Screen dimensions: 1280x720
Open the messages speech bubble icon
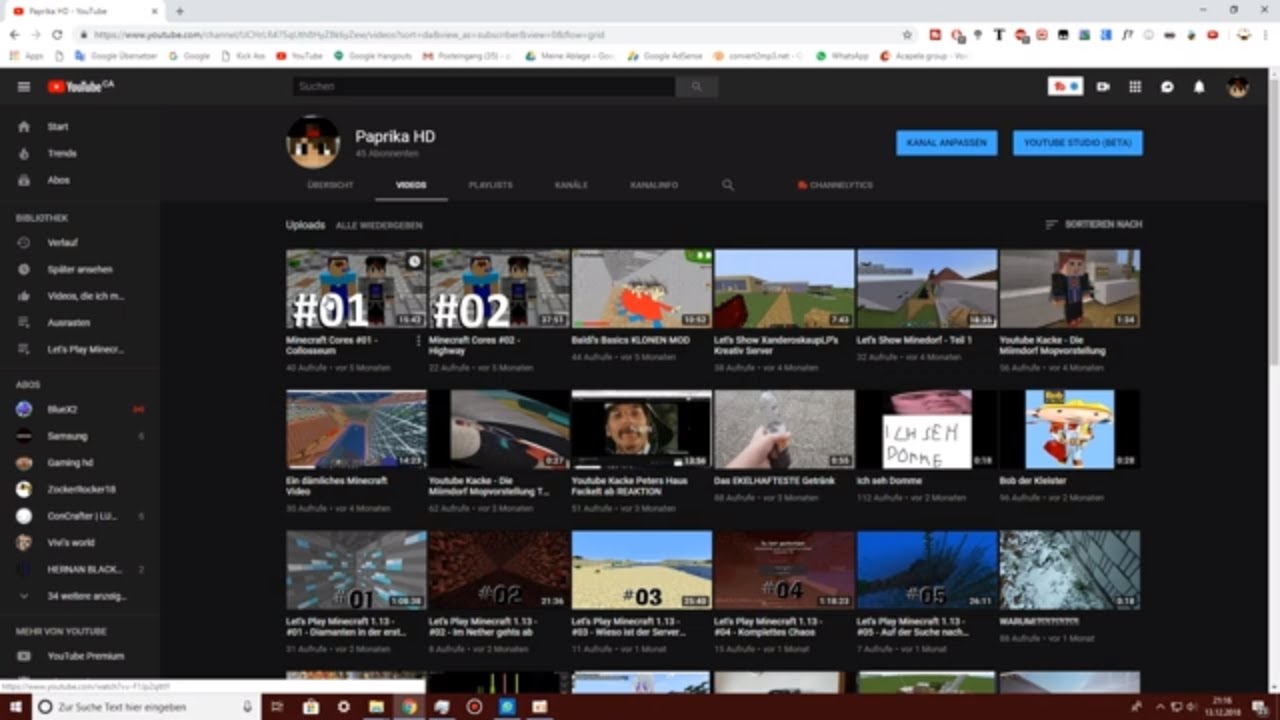tap(1167, 87)
